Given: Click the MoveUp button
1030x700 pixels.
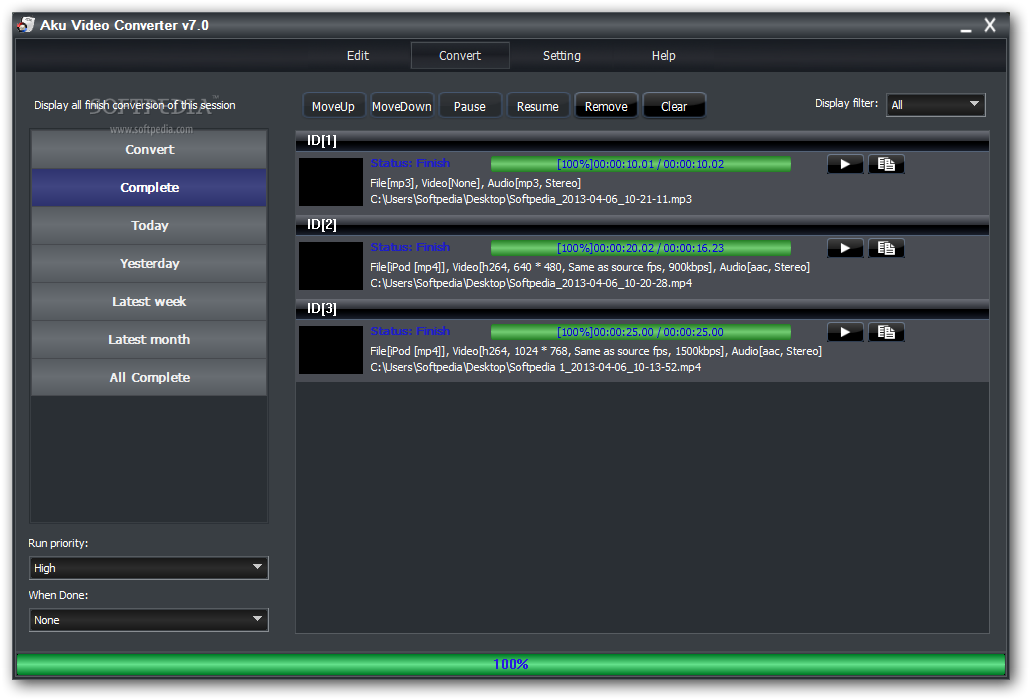Looking at the screenshot, I should click(x=333, y=106).
